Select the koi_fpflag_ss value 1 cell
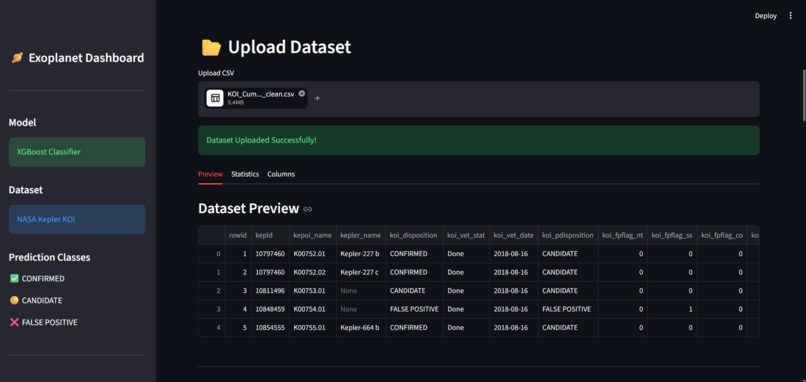 click(x=672, y=309)
